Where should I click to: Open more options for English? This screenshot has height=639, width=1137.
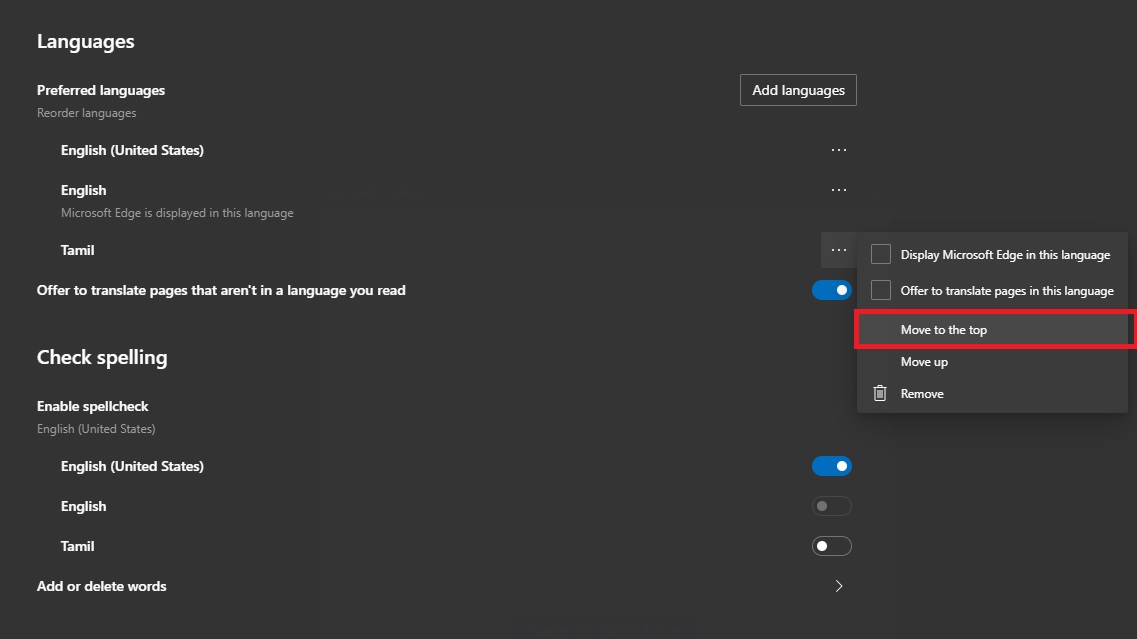(x=838, y=190)
